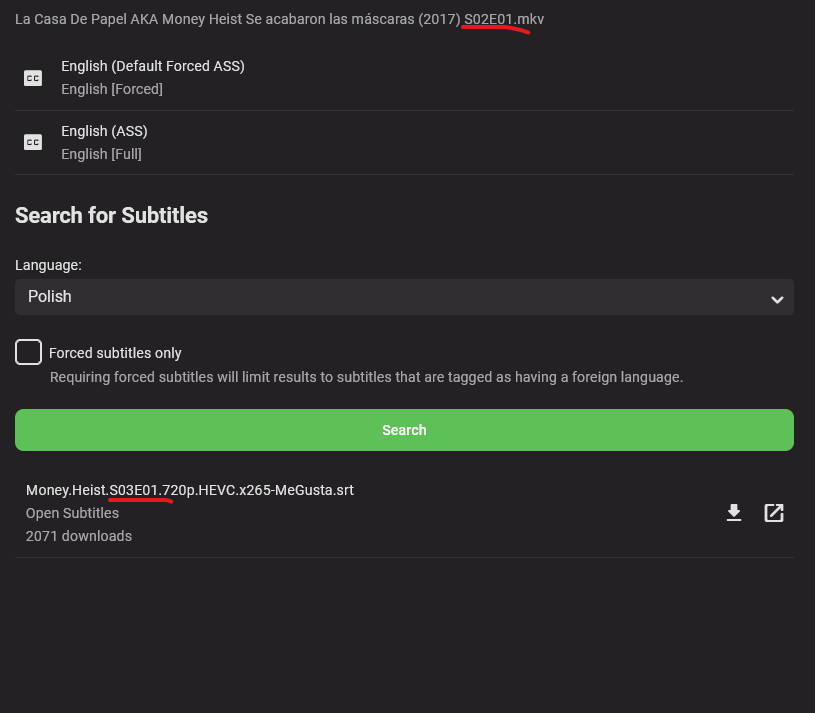Click the 'English [Forced]' subtitle description
This screenshot has width=815, height=713.
click(111, 89)
